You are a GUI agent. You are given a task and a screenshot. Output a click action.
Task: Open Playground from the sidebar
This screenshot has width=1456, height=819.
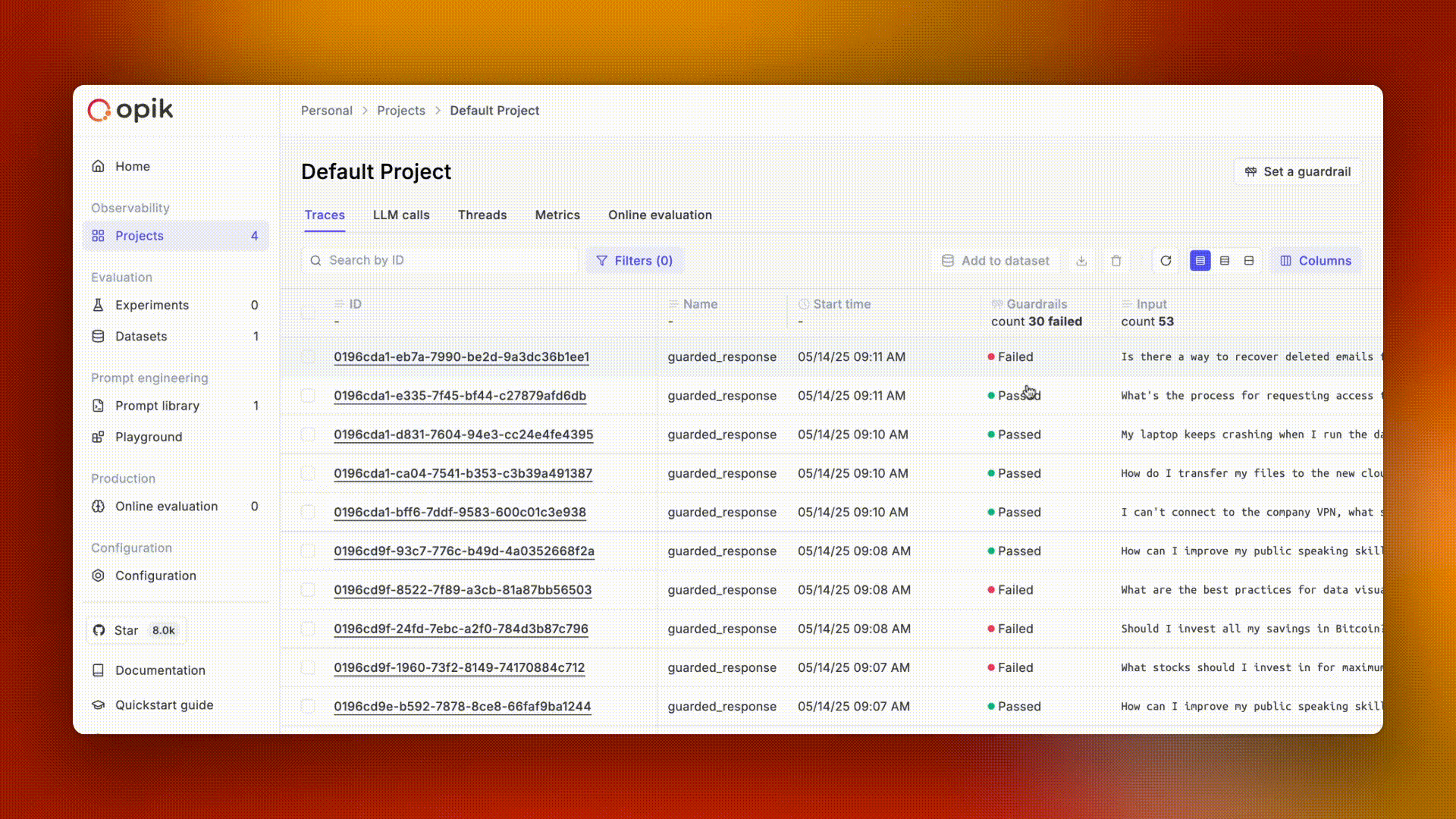(149, 437)
